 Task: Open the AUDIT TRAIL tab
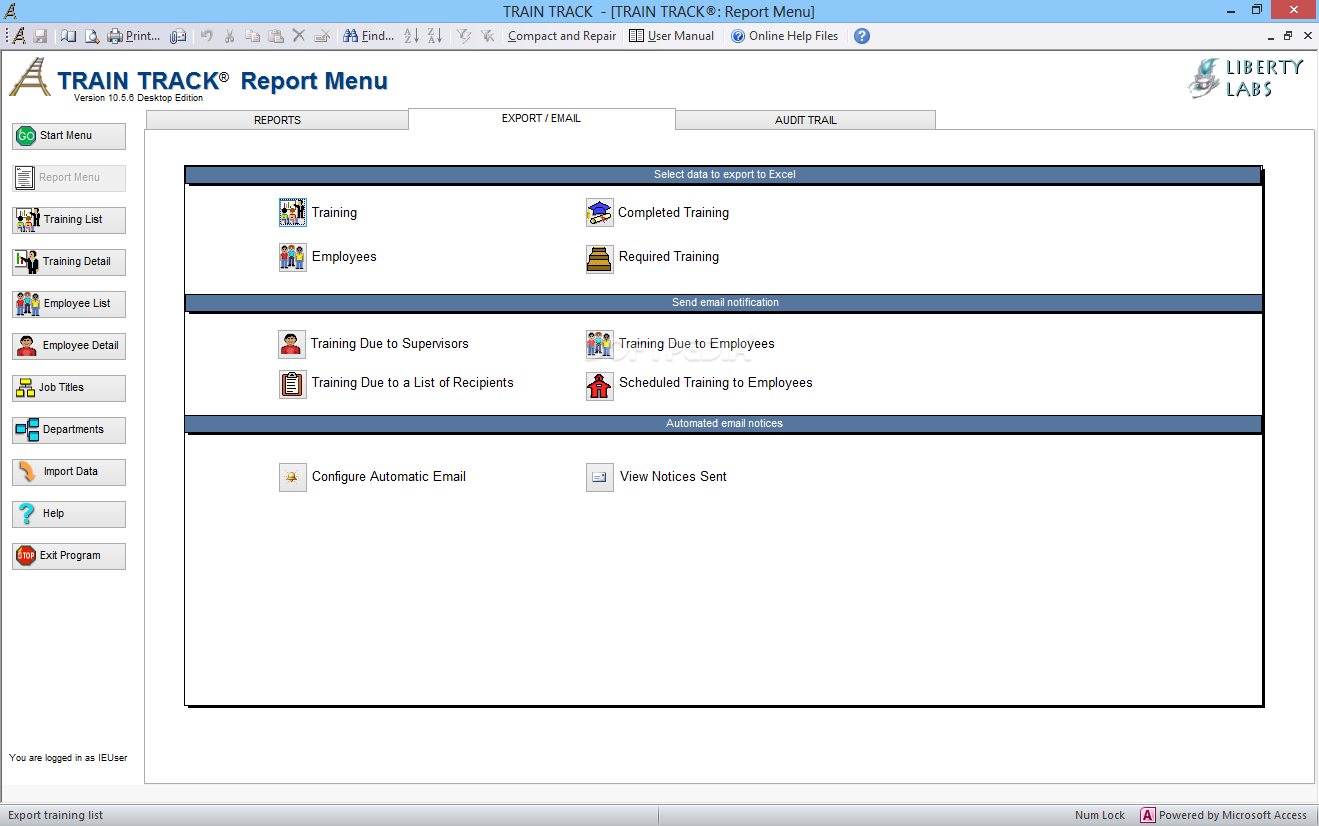click(806, 120)
